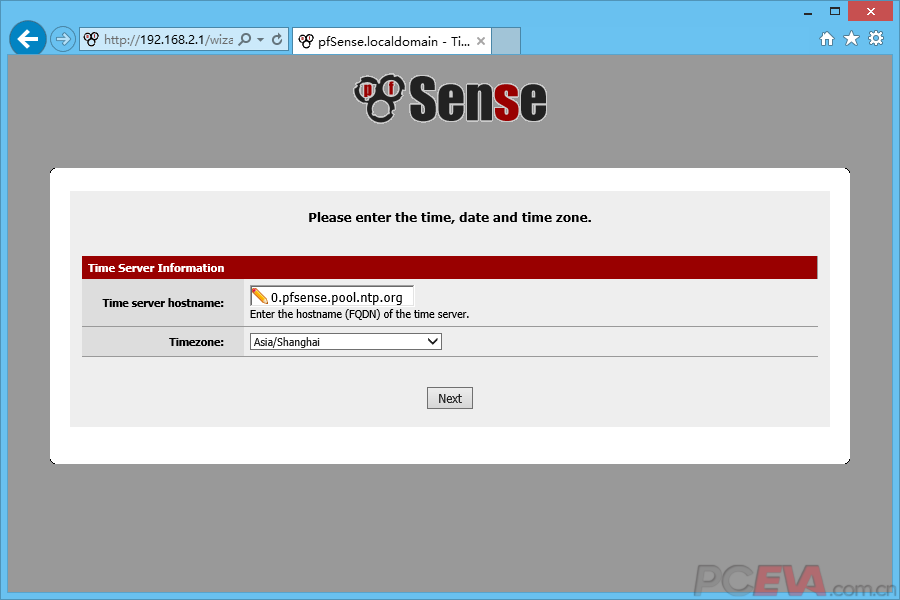
Task: Close the pfSense.localdomain tab
Action: 481,41
